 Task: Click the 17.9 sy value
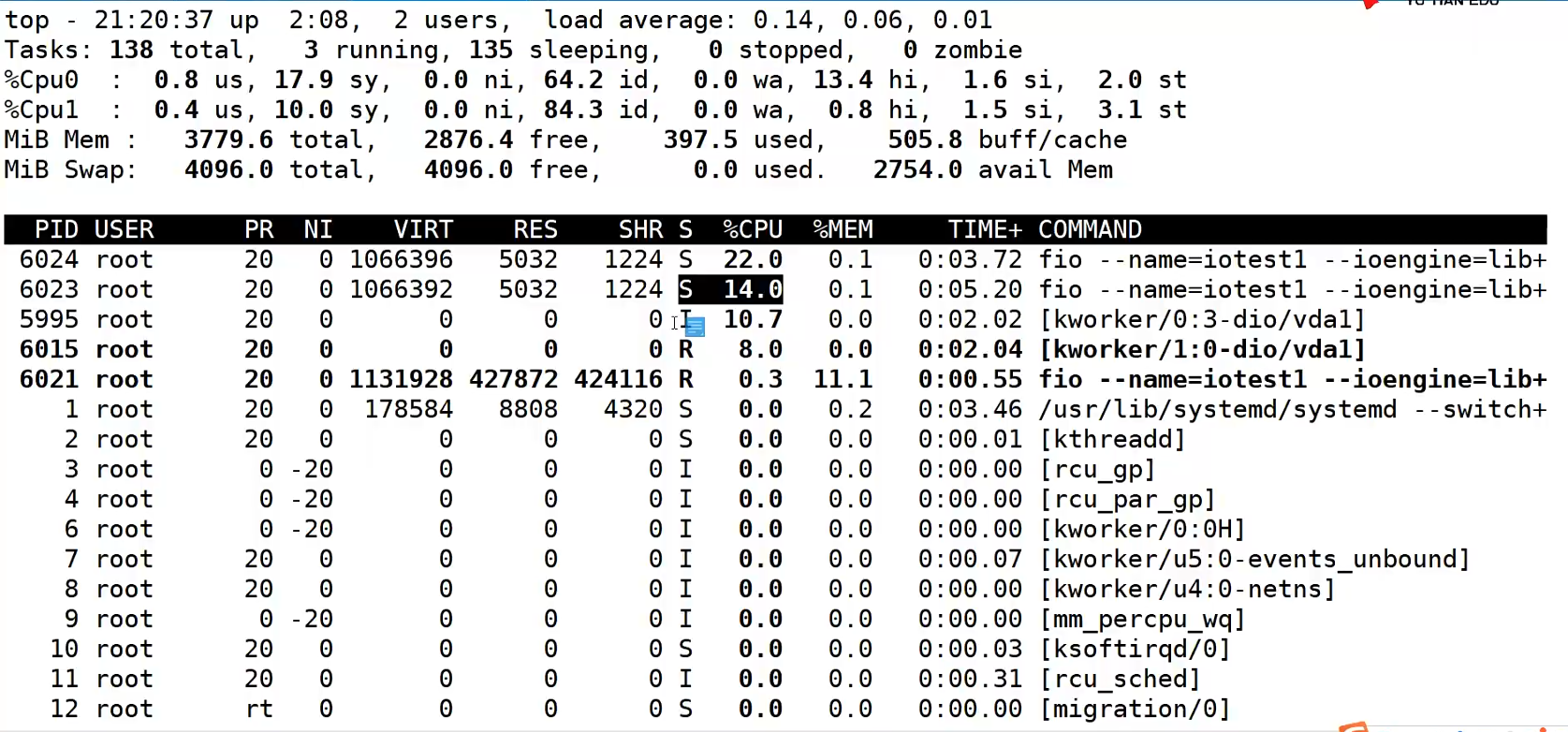click(x=326, y=80)
